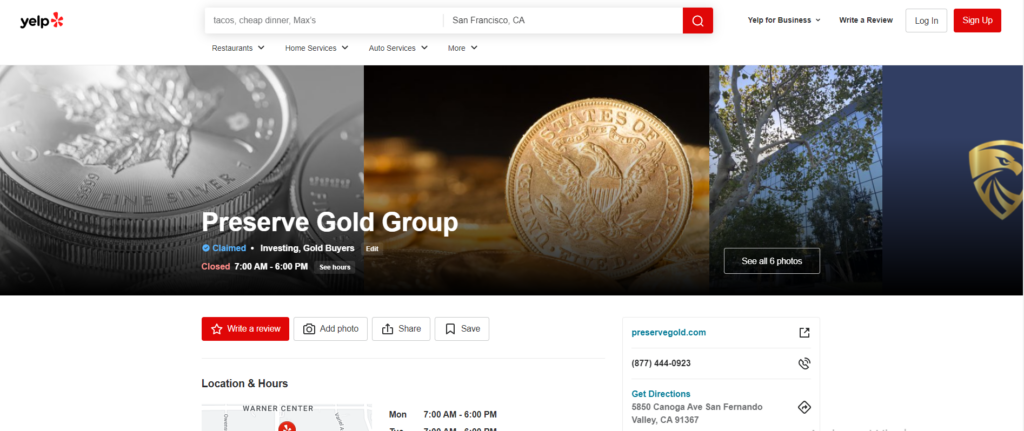Click the share arrow icon

[388, 329]
